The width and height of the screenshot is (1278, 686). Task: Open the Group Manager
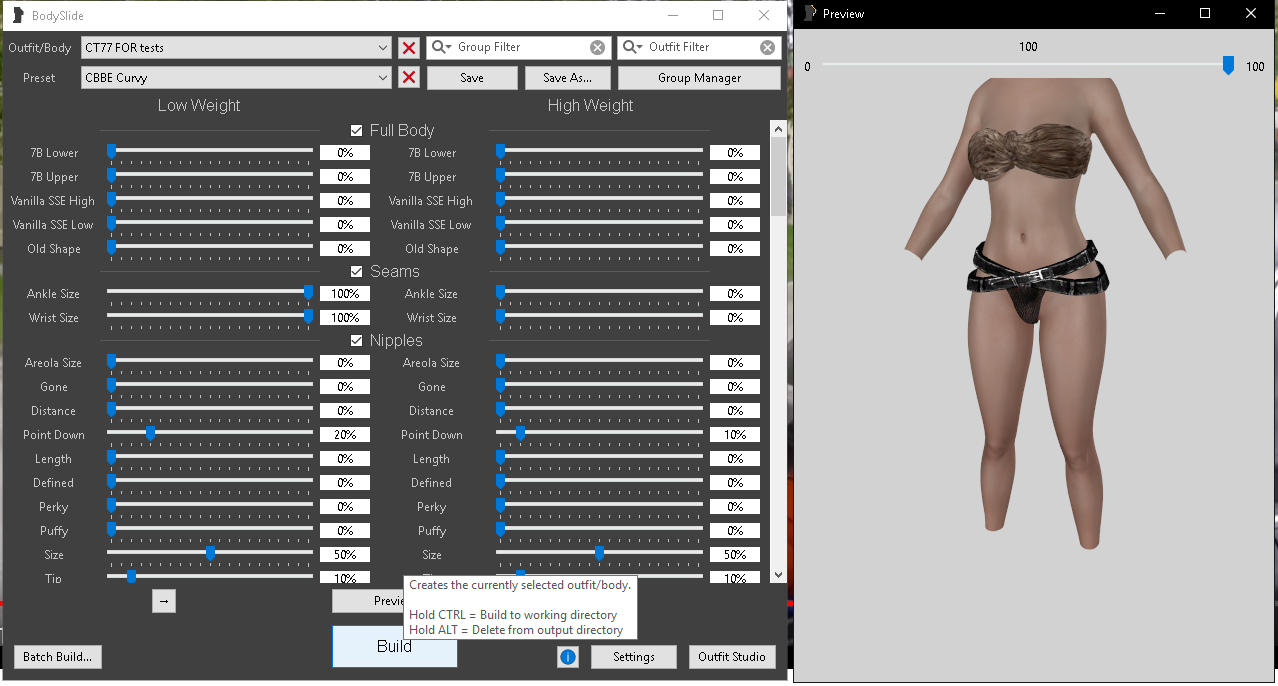point(699,78)
